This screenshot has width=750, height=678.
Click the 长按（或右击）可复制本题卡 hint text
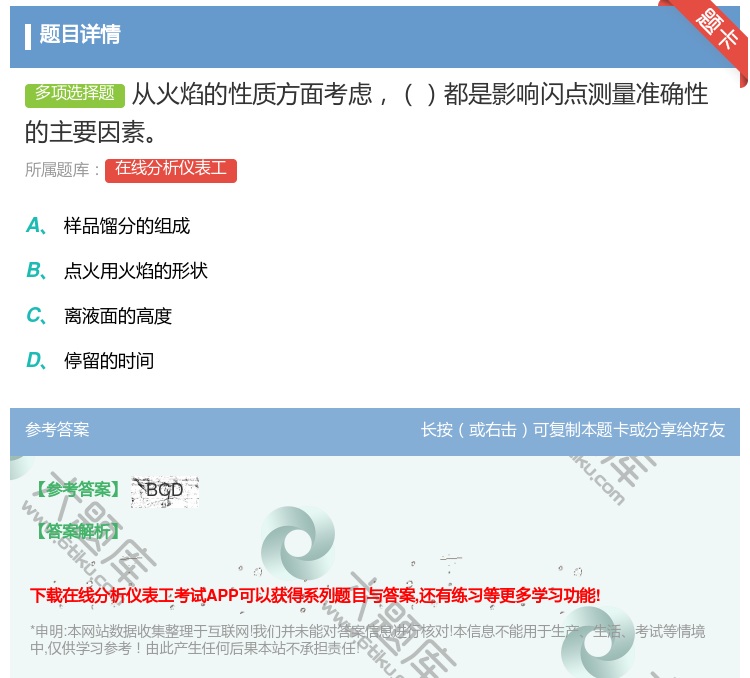573,430
